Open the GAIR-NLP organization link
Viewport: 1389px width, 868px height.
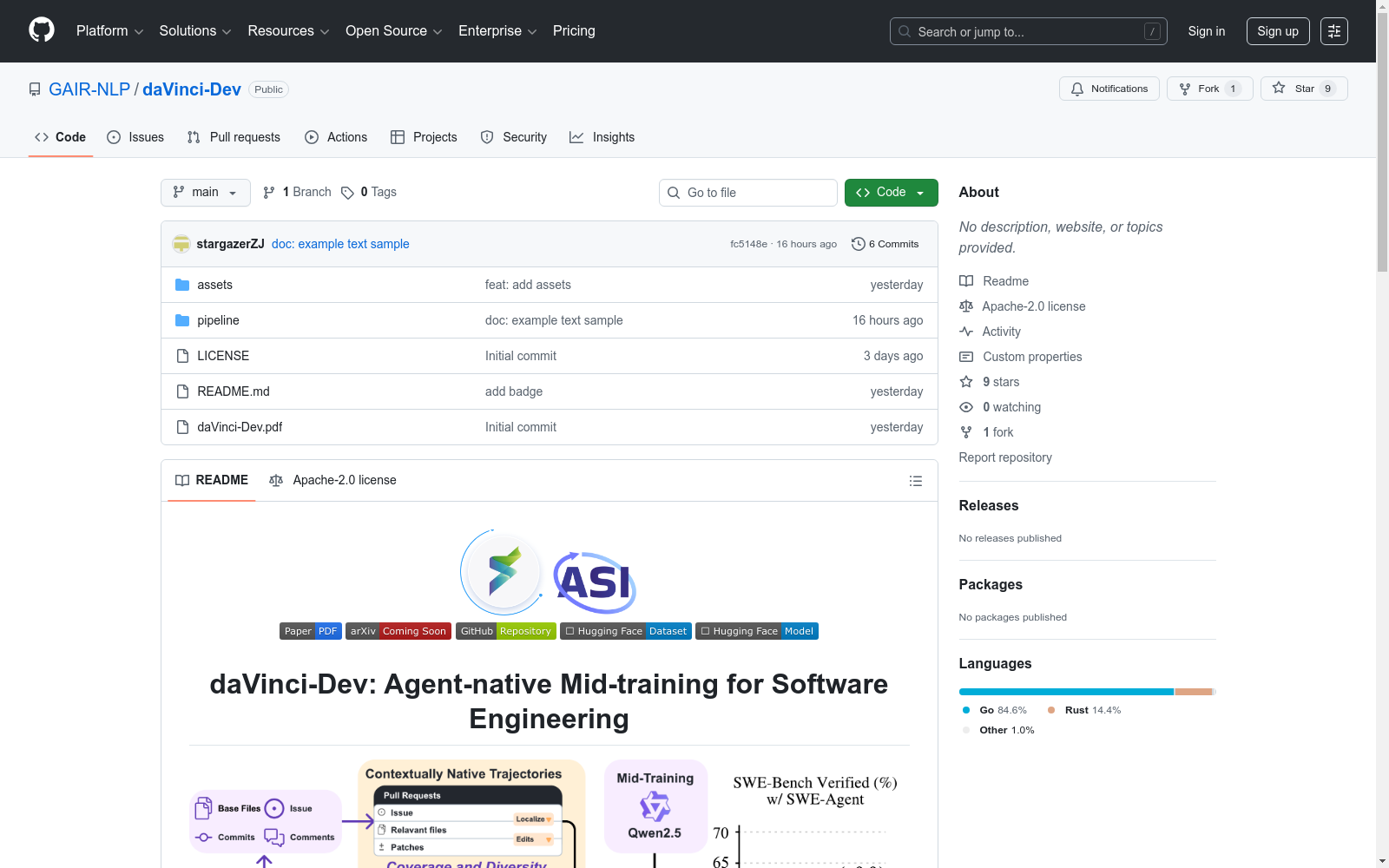point(89,89)
